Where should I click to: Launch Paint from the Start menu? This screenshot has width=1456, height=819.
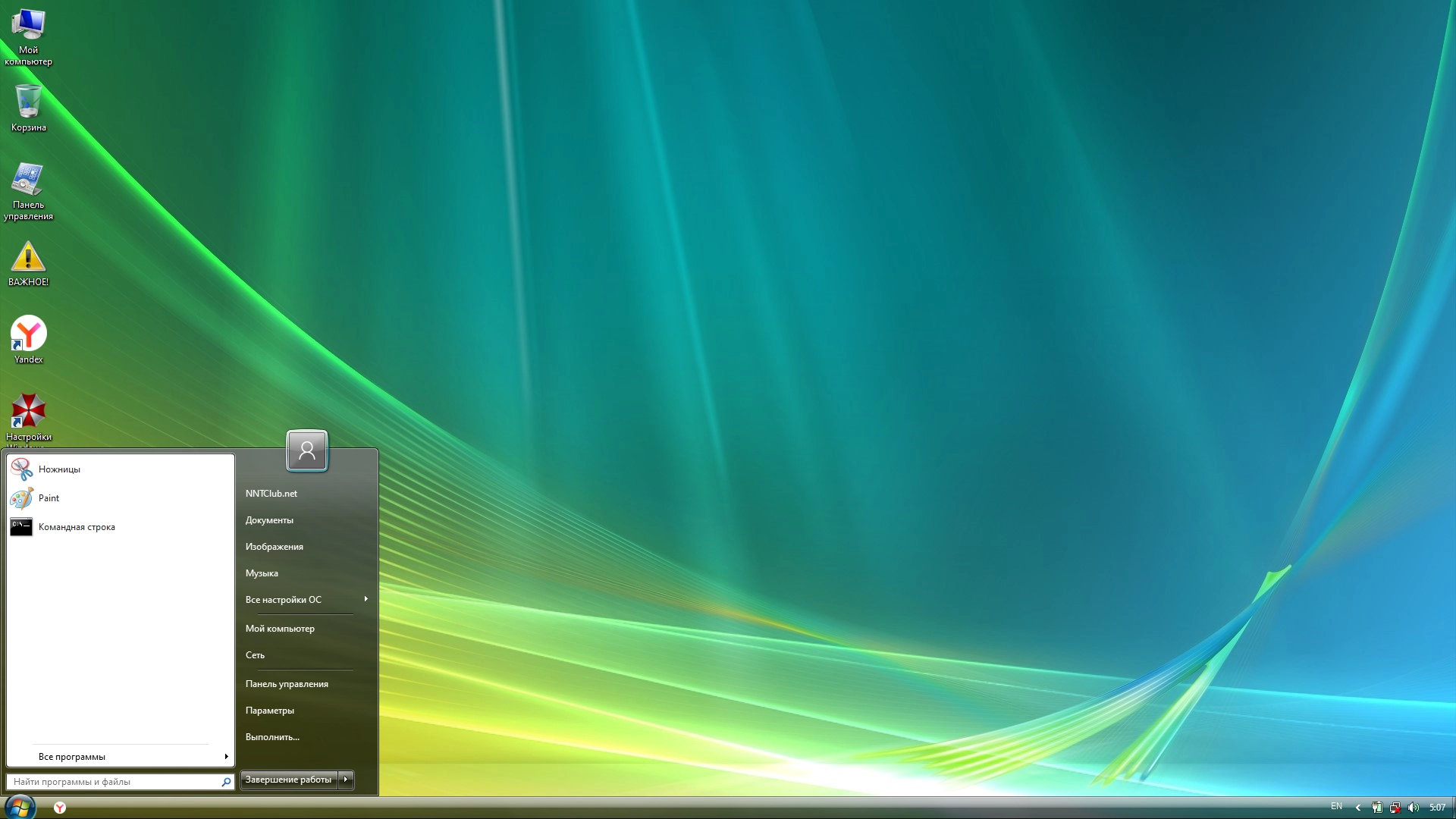pyautogui.click(x=49, y=498)
